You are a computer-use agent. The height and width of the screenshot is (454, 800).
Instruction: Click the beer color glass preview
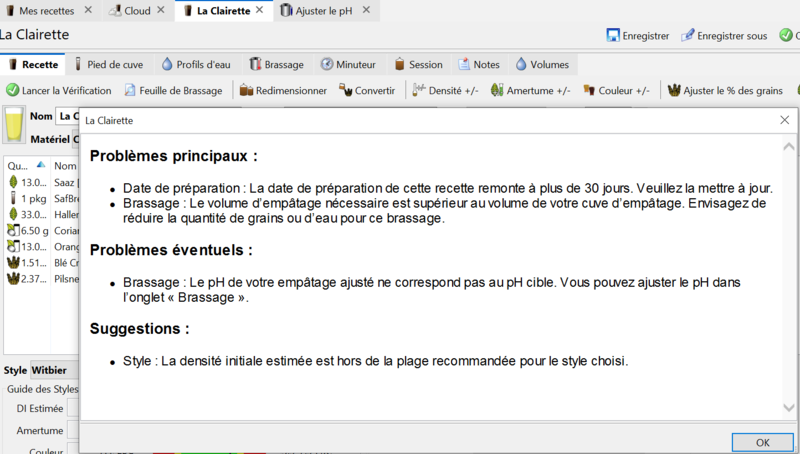pyautogui.click(x=14, y=125)
